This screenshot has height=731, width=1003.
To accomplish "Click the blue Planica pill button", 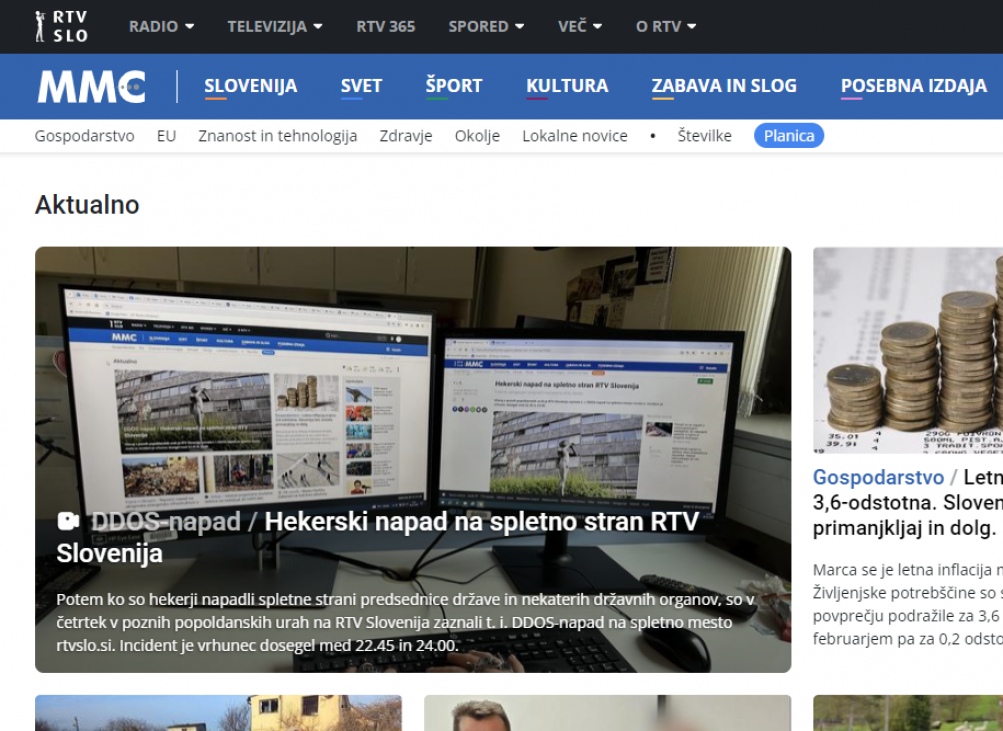I will point(789,136).
